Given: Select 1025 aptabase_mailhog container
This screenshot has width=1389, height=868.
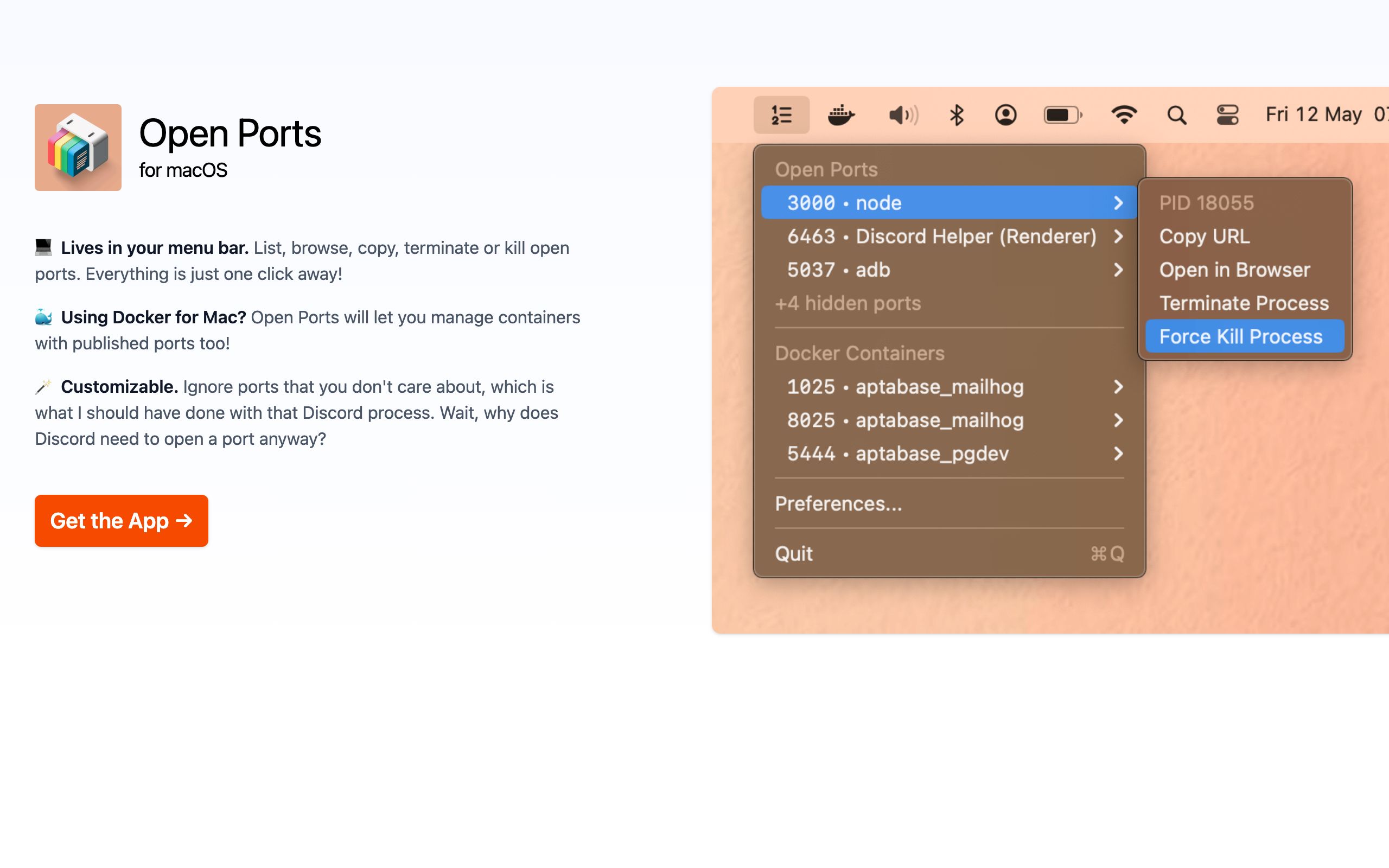Looking at the screenshot, I should [x=948, y=386].
